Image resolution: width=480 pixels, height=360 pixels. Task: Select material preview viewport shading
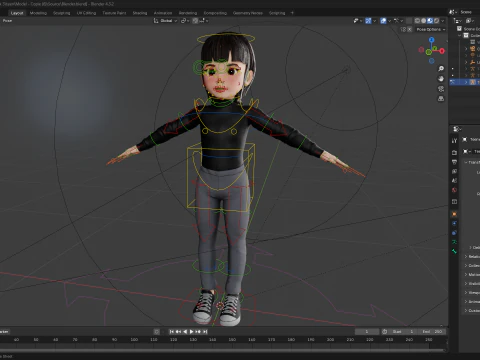tap(430, 21)
